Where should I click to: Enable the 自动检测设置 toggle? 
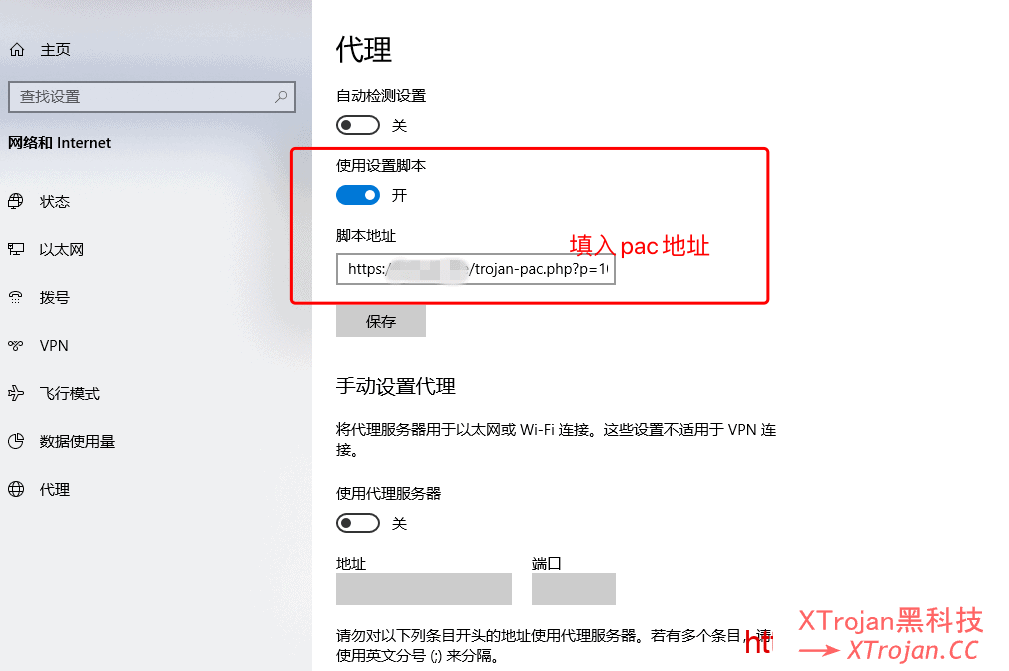(358, 125)
